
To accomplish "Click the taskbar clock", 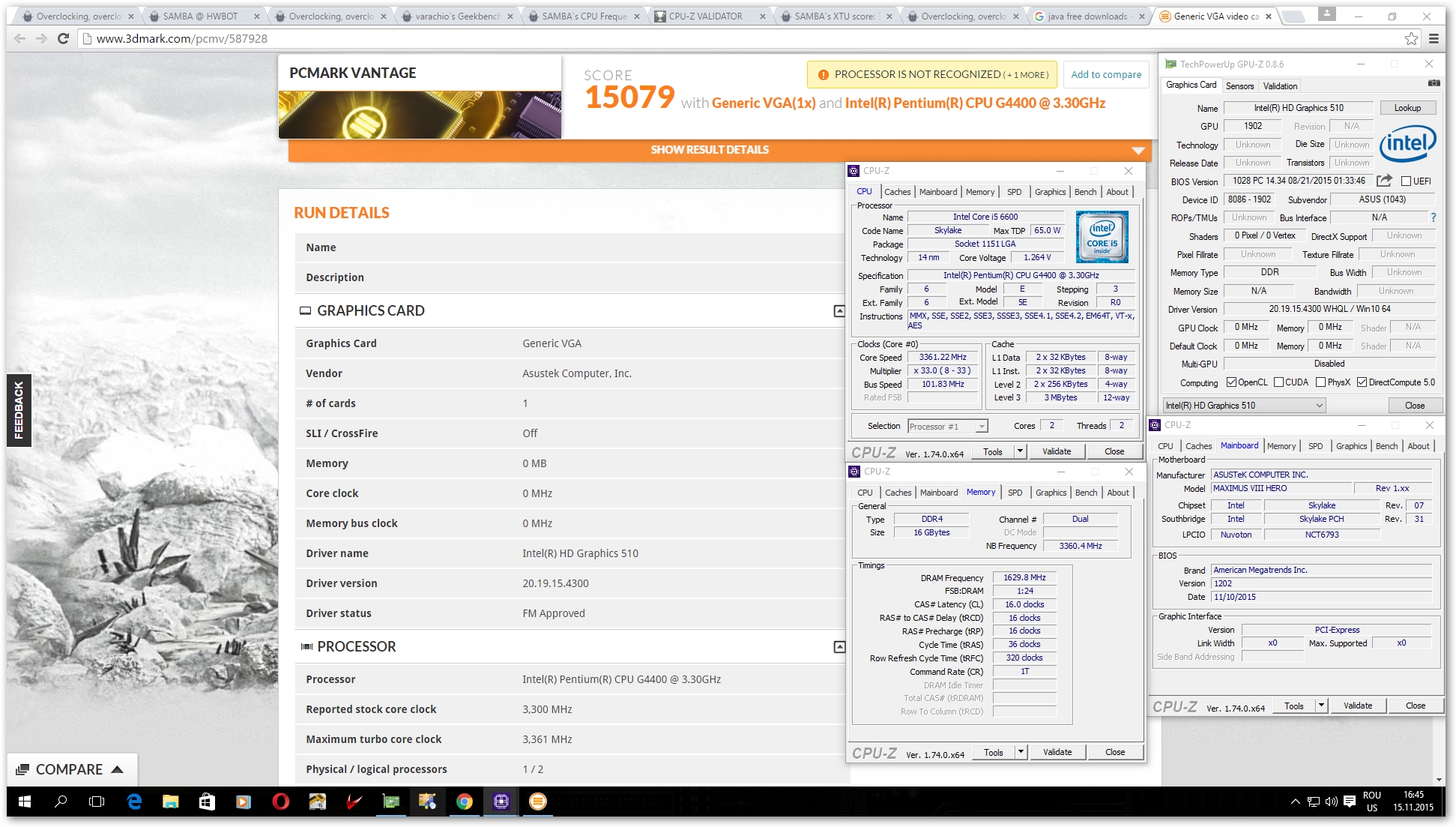I will pos(1413,802).
